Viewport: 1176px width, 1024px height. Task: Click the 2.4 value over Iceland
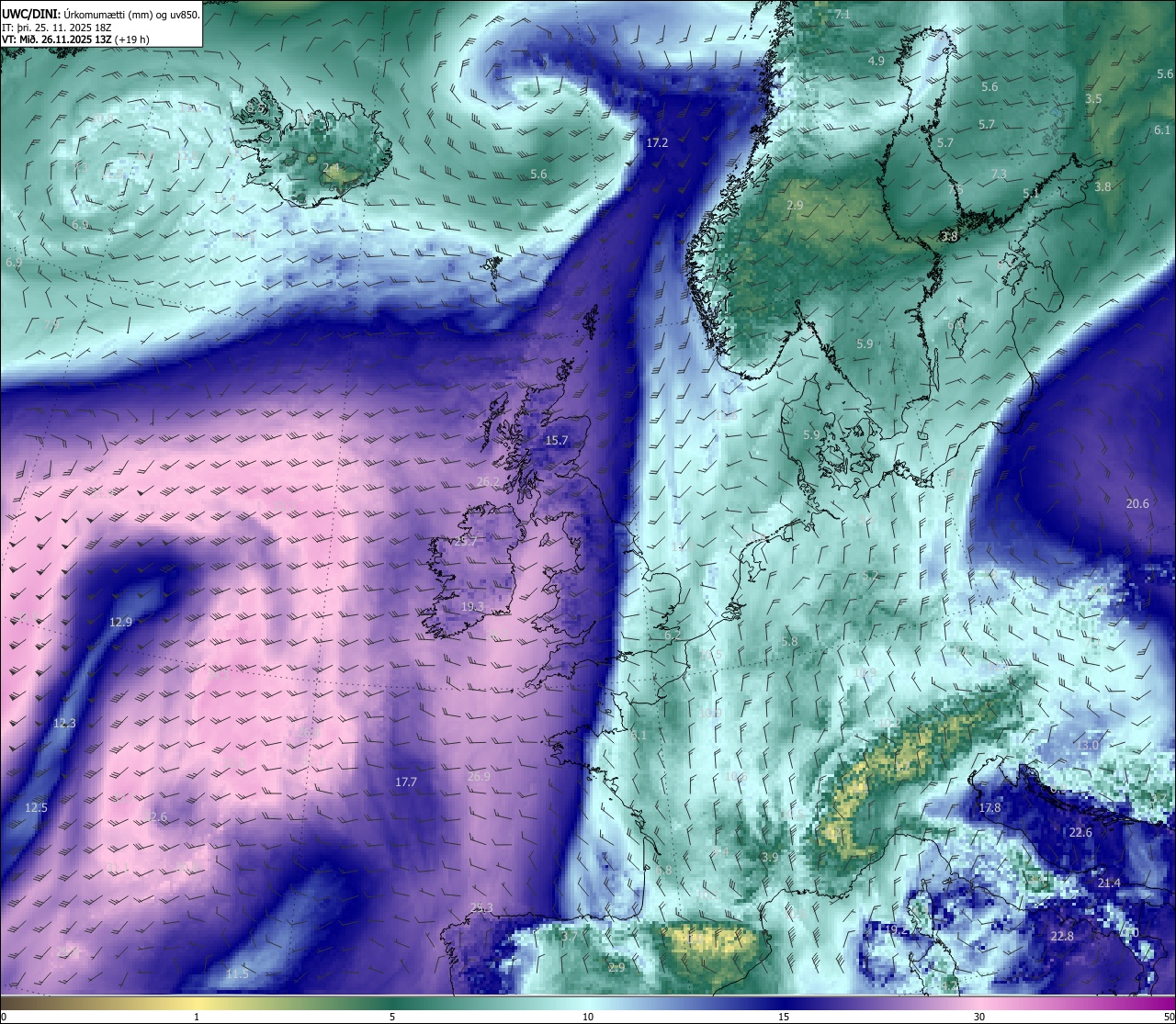point(332,167)
